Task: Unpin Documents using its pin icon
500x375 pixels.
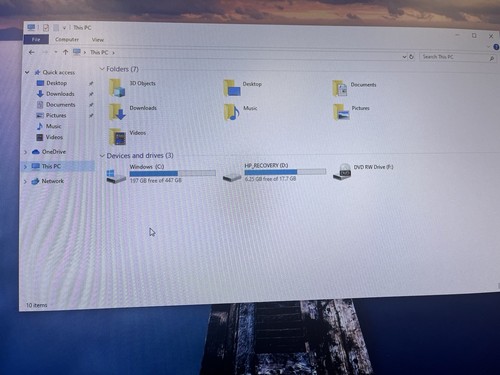Action: 91,105
